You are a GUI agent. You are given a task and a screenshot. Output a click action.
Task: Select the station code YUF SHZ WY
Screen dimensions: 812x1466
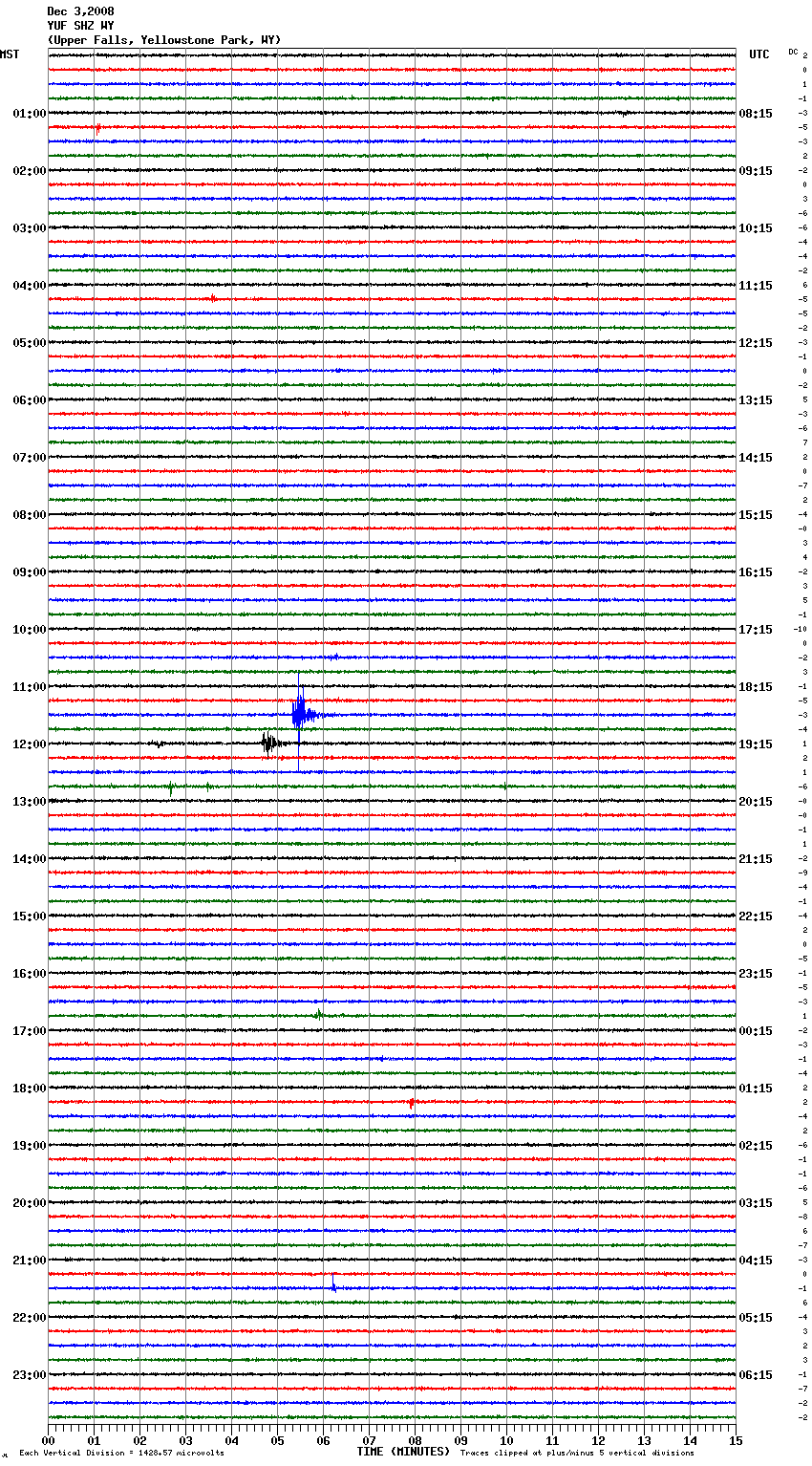(x=80, y=26)
